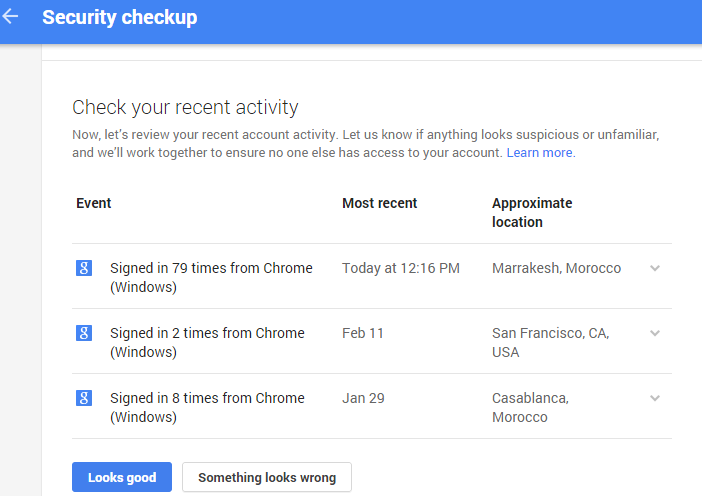
Task: Click the Google icon beside the 79 sign-ins entry
Action: point(84,268)
